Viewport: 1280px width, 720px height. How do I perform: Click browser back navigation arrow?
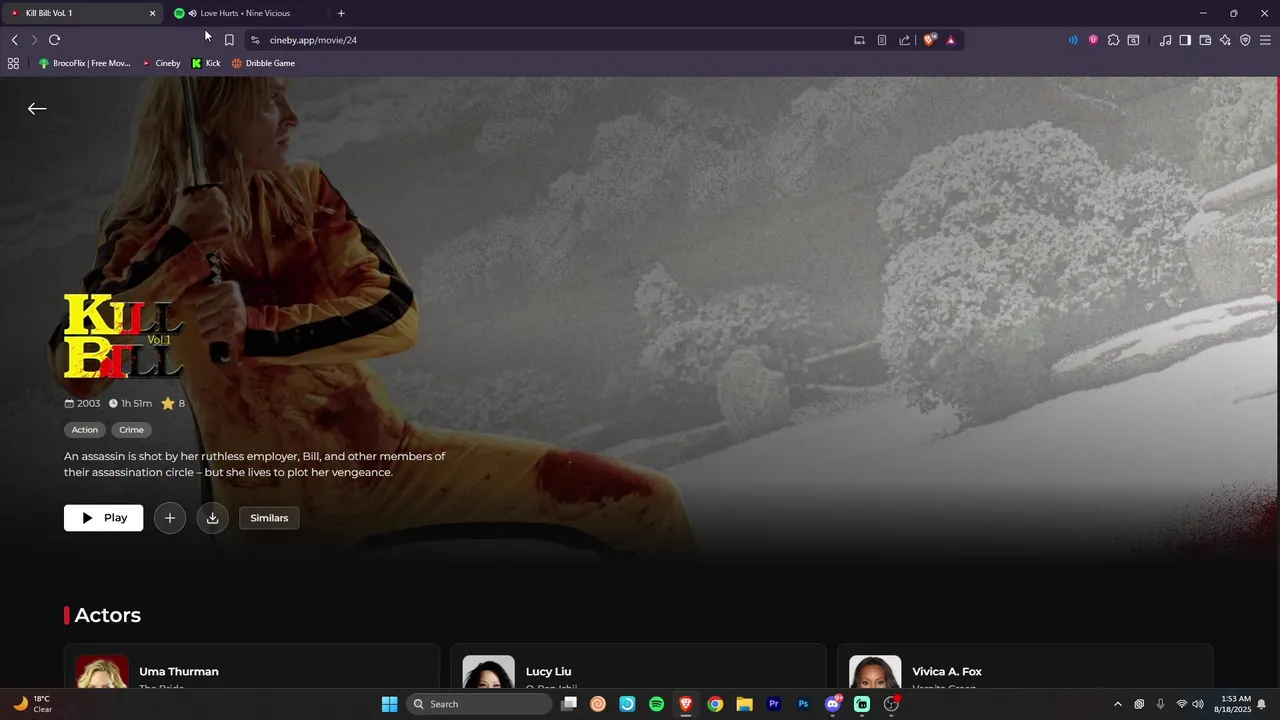click(x=14, y=40)
